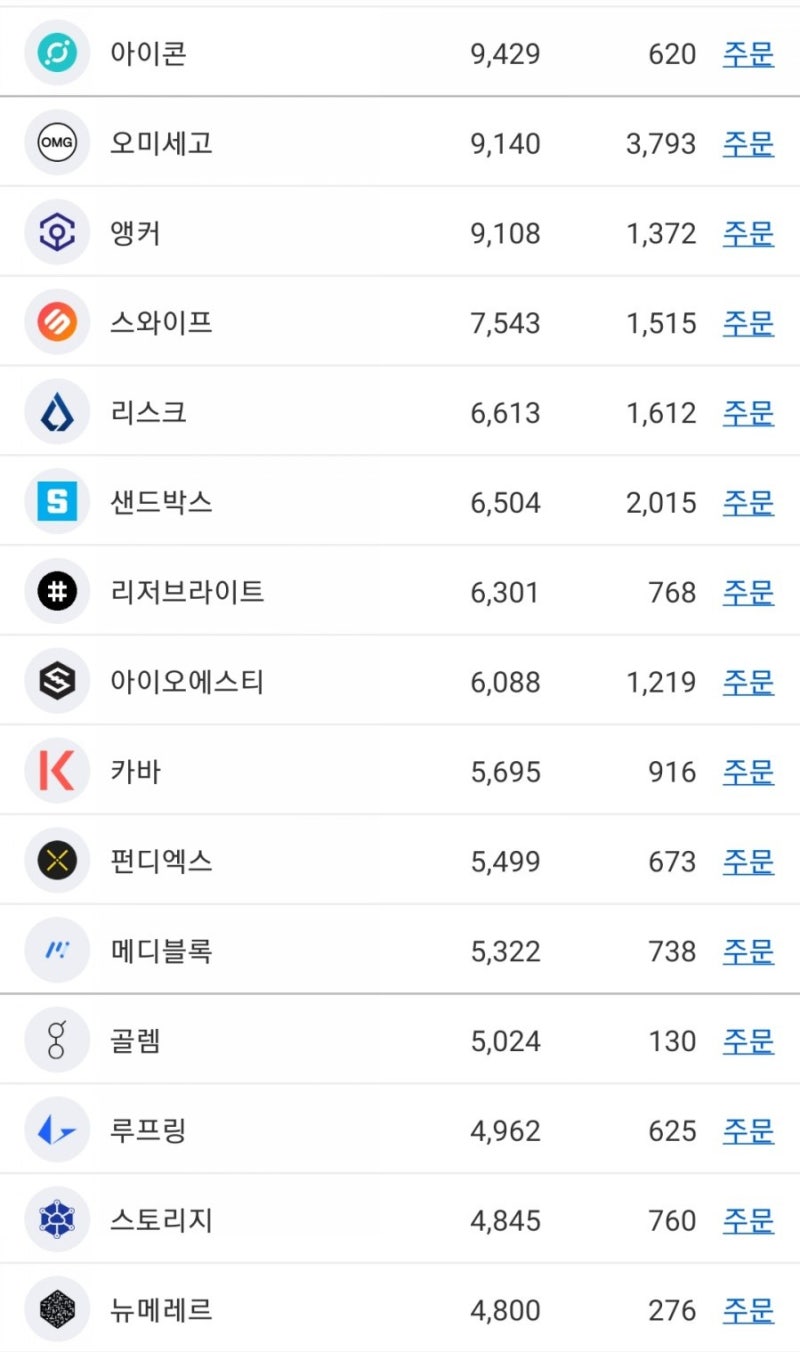Tap the 골렘 (Golem) coin logo
The image size is (800, 1352).
pyautogui.click(x=57, y=1040)
